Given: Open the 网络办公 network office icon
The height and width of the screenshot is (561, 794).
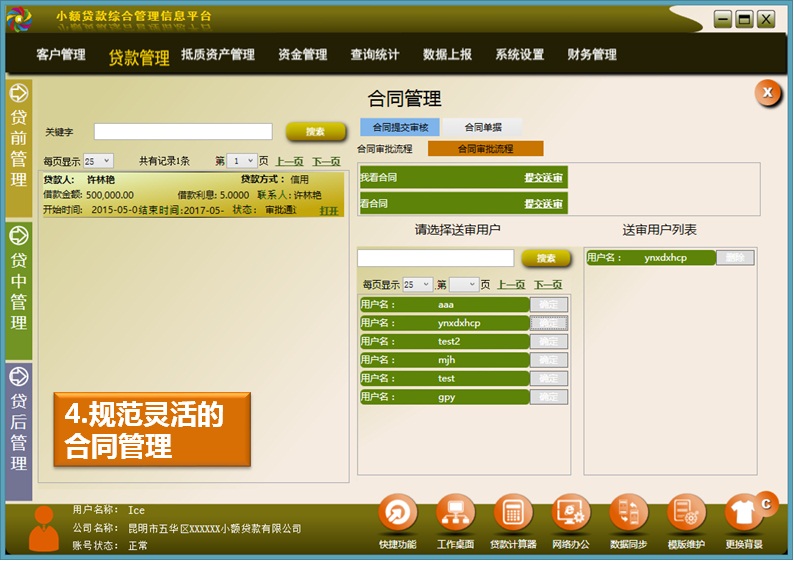Looking at the screenshot, I should 571,514.
